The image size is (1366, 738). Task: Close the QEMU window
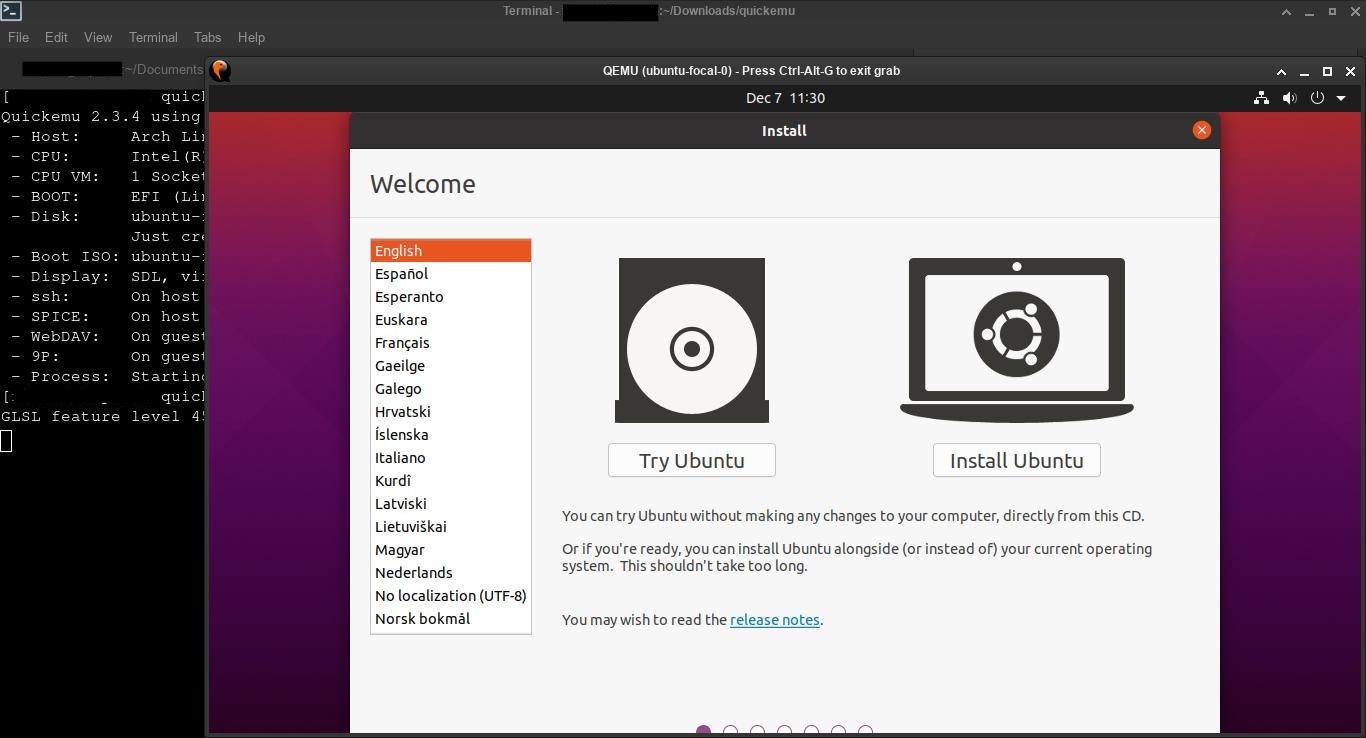(x=1350, y=71)
